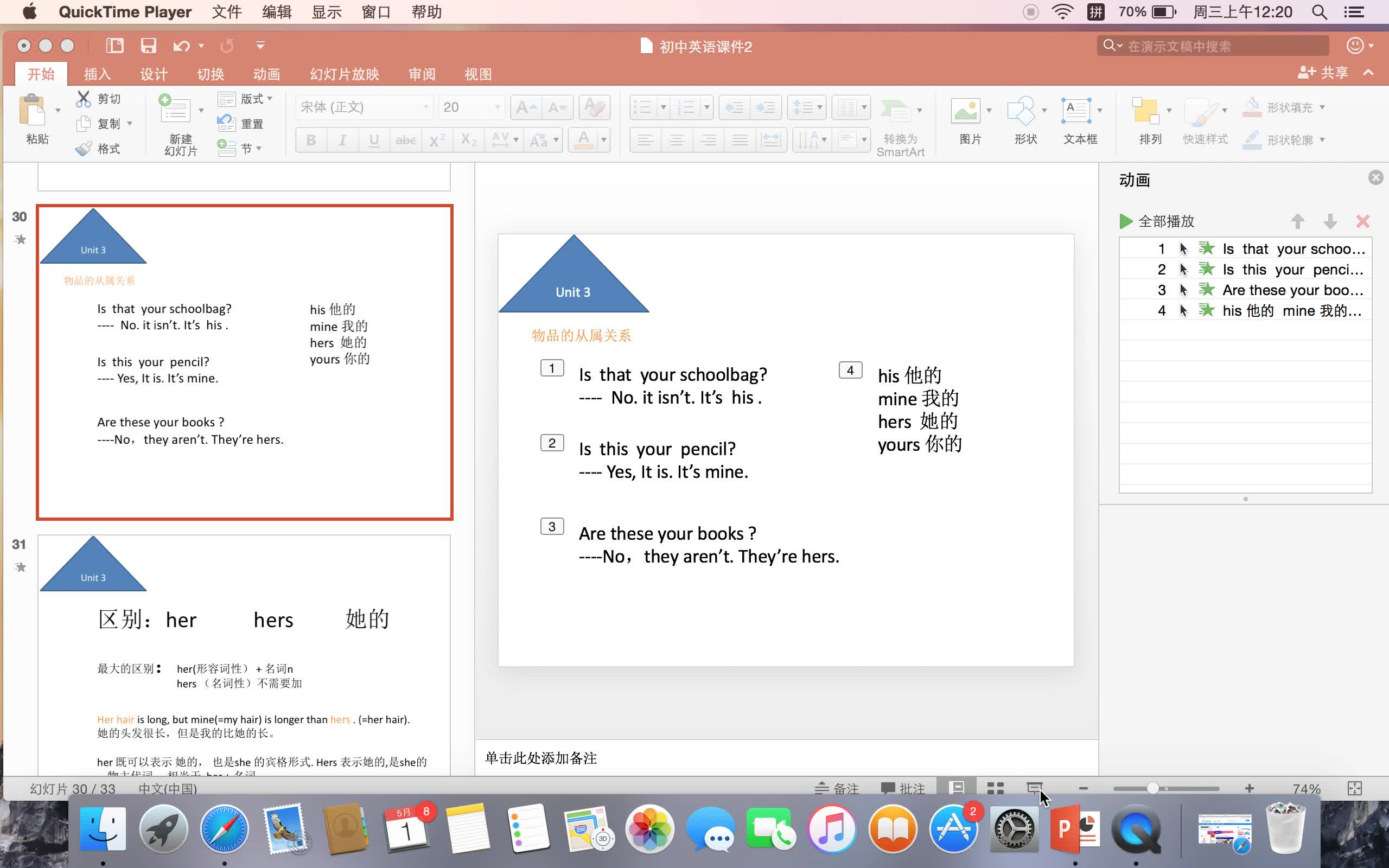The image size is (1389, 868).
Task: Open the Transitions tab
Action: coord(210,74)
